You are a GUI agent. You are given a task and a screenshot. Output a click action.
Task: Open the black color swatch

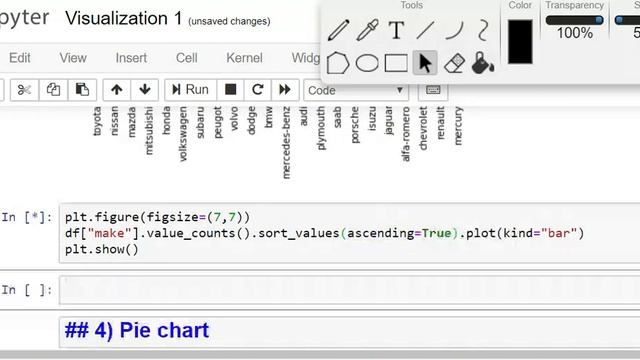pos(520,42)
